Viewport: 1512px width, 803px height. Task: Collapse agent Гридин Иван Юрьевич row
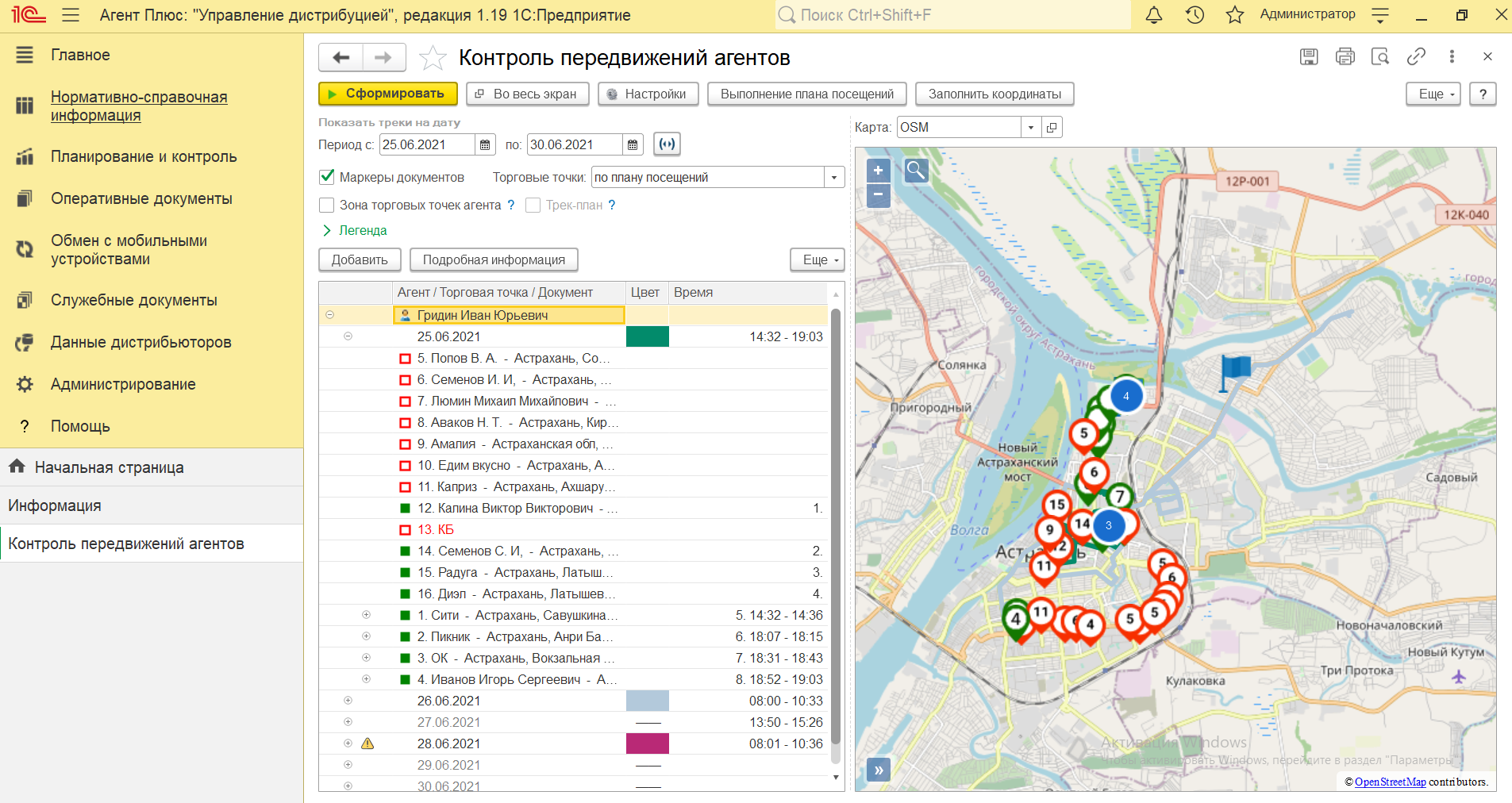(x=329, y=315)
